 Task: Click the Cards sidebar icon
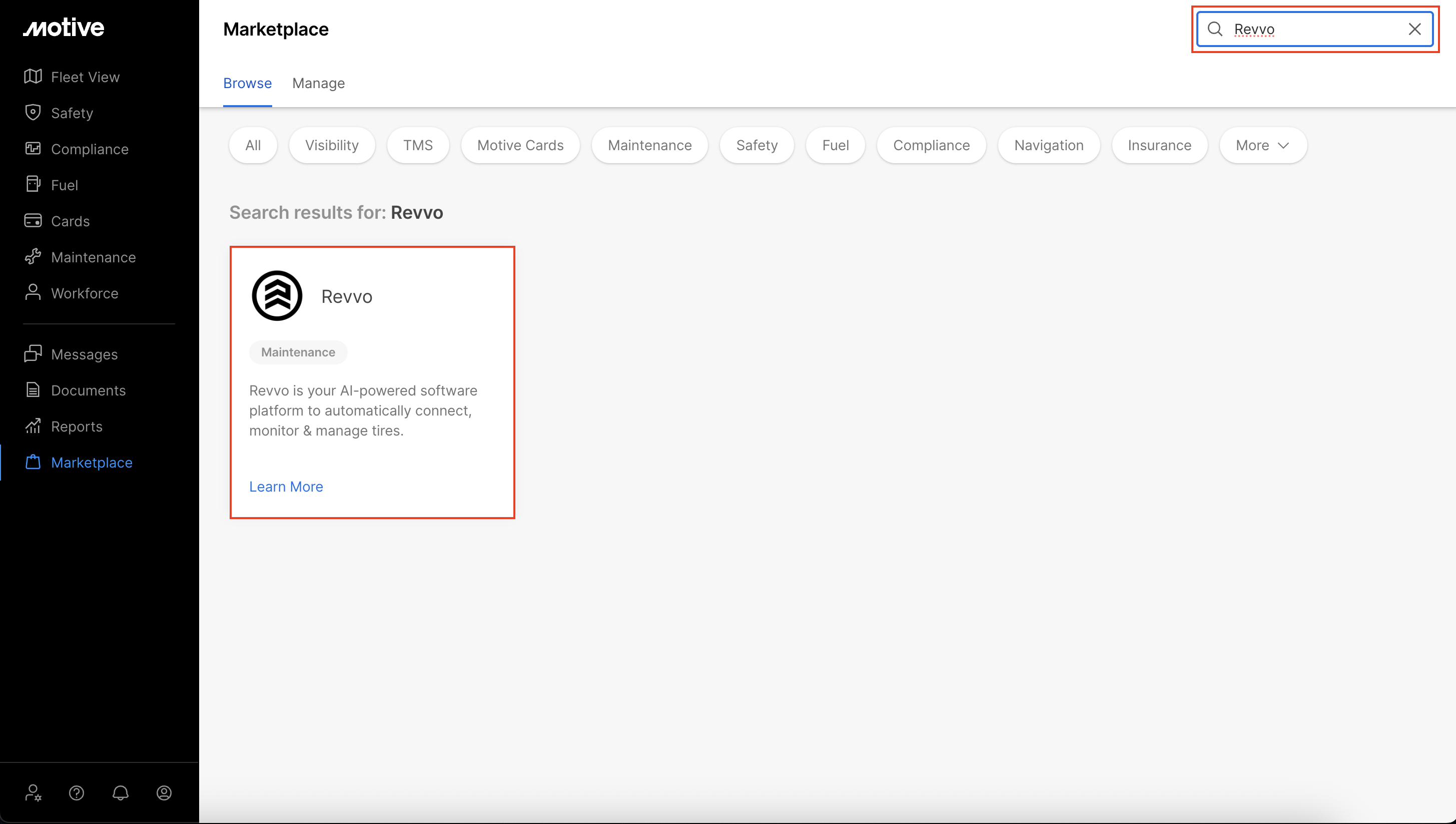click(33, 221)
